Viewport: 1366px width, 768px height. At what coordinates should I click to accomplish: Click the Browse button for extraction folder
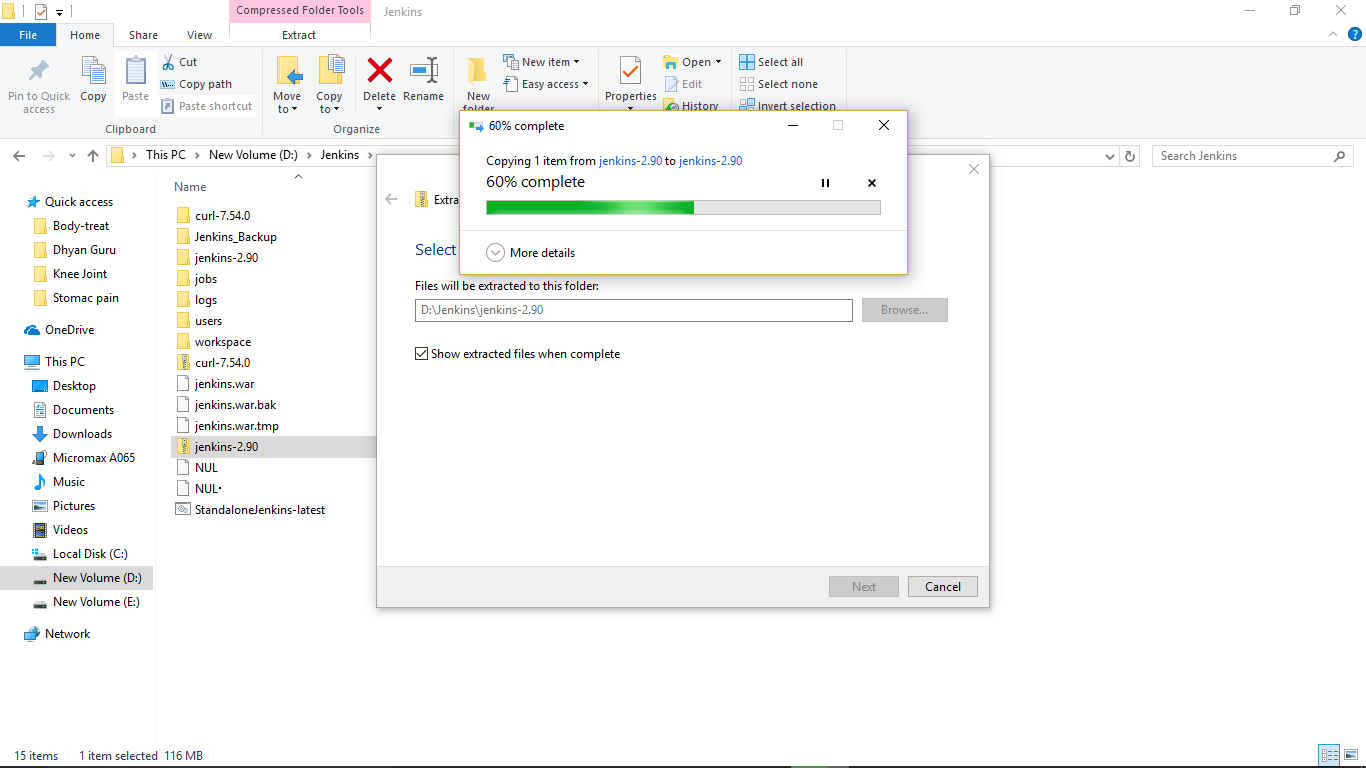(x=903, y=310)
